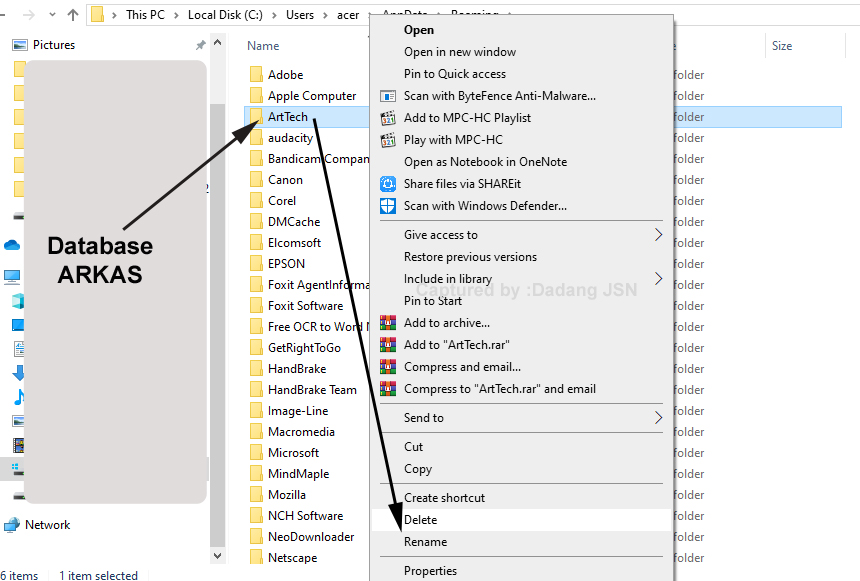Select the Netscape folder
The width and height of the screenshot is (860, 581).
click(x=292, y=557)
